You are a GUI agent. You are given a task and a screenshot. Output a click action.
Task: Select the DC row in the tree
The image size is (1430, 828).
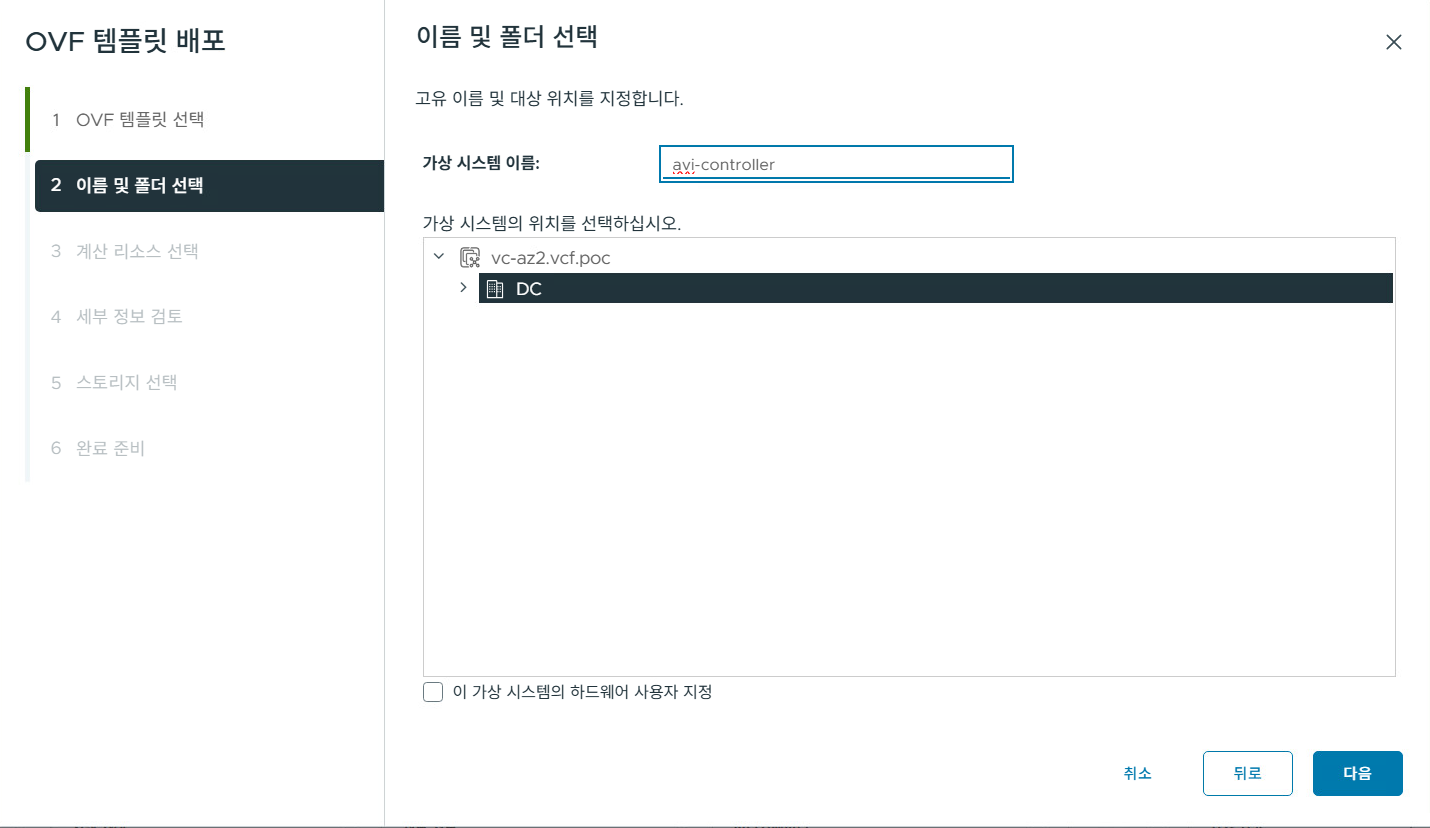tap(936, 289)
